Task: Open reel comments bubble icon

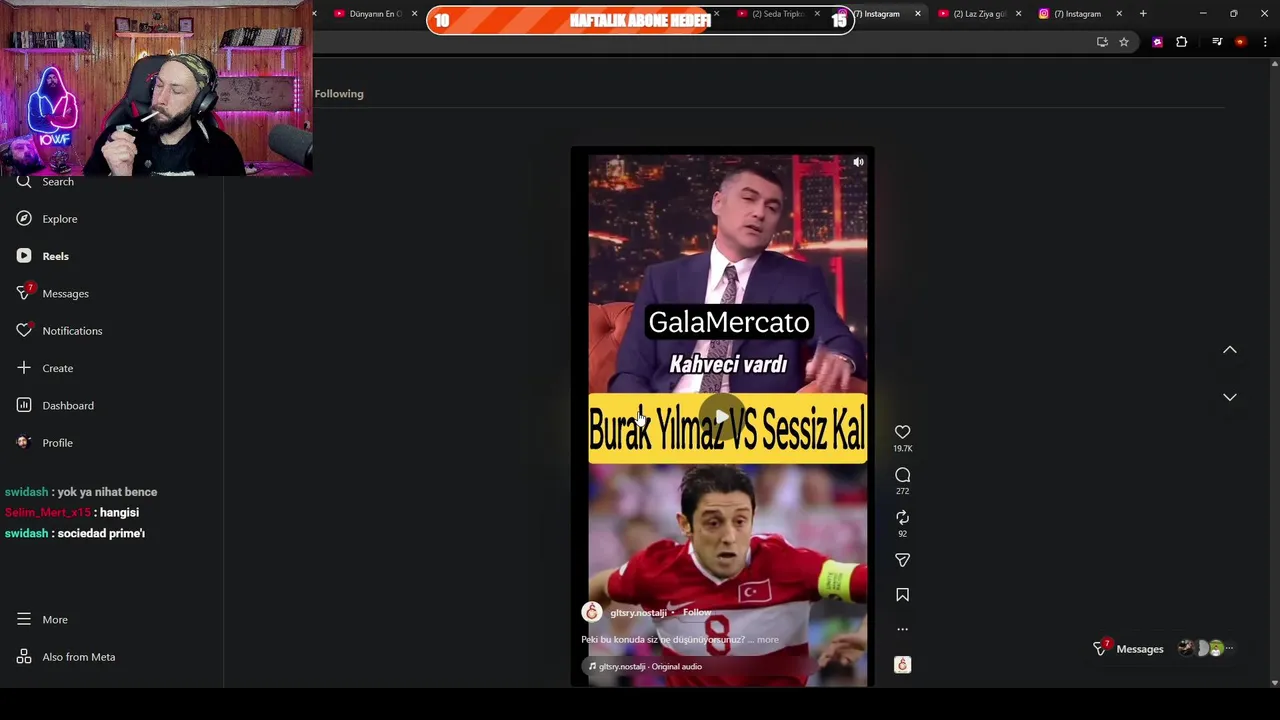Action: [902, 475]
